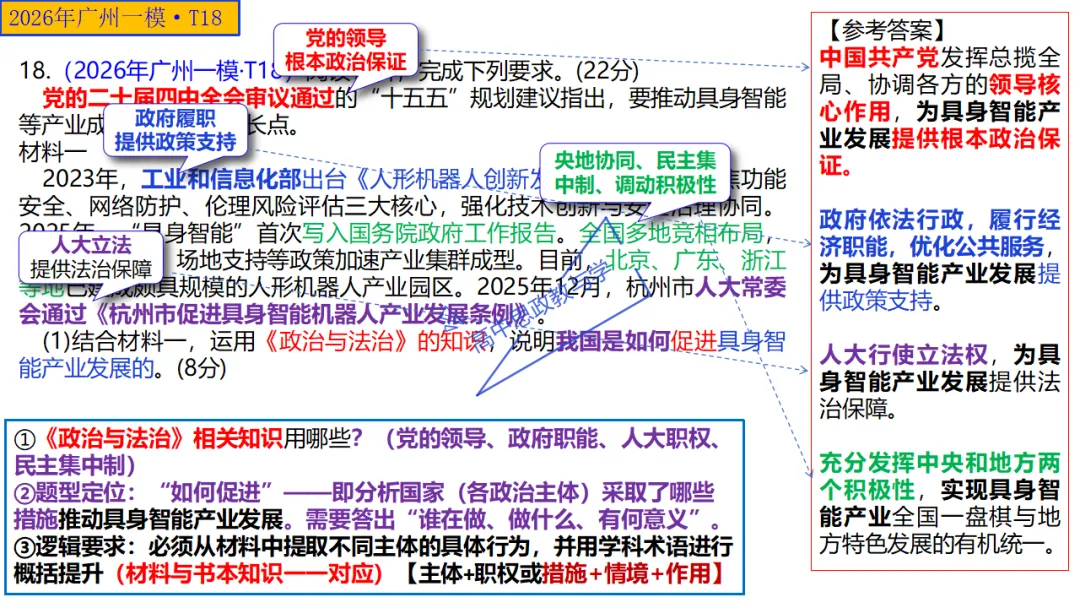Select the red "（材料与书本知识一一对应）" note
This screenshot has width=1080, height=608.
coord(249,574)
